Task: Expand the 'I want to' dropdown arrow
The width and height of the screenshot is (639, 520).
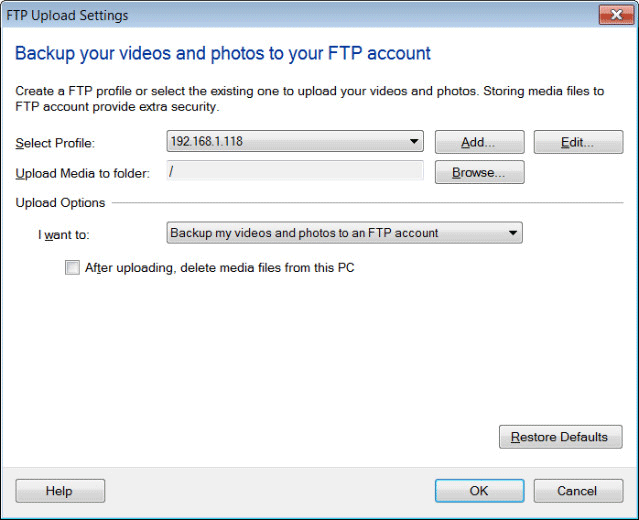Action: pos(513,233)
